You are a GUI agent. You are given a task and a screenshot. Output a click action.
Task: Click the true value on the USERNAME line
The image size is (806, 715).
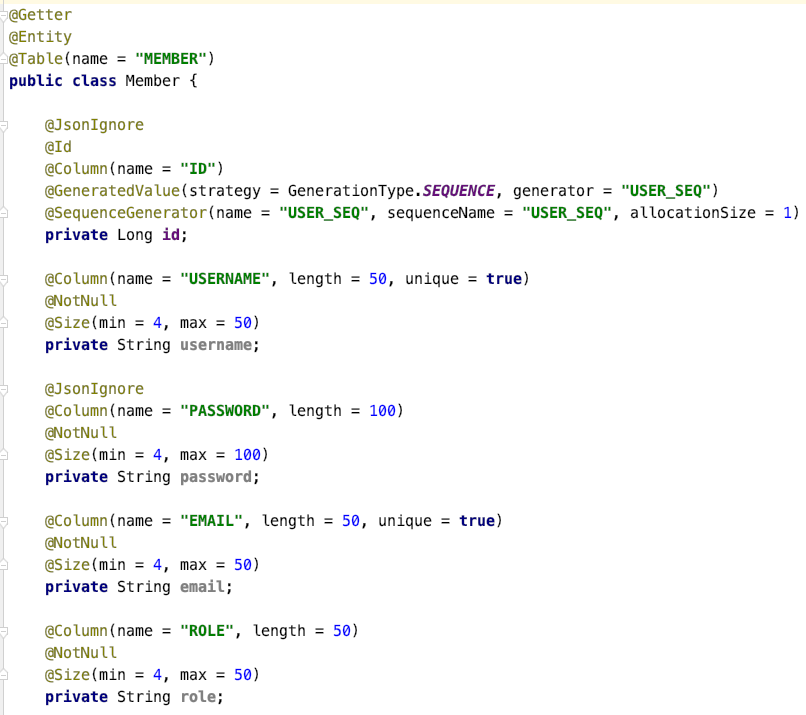click(x=504, y=279)
